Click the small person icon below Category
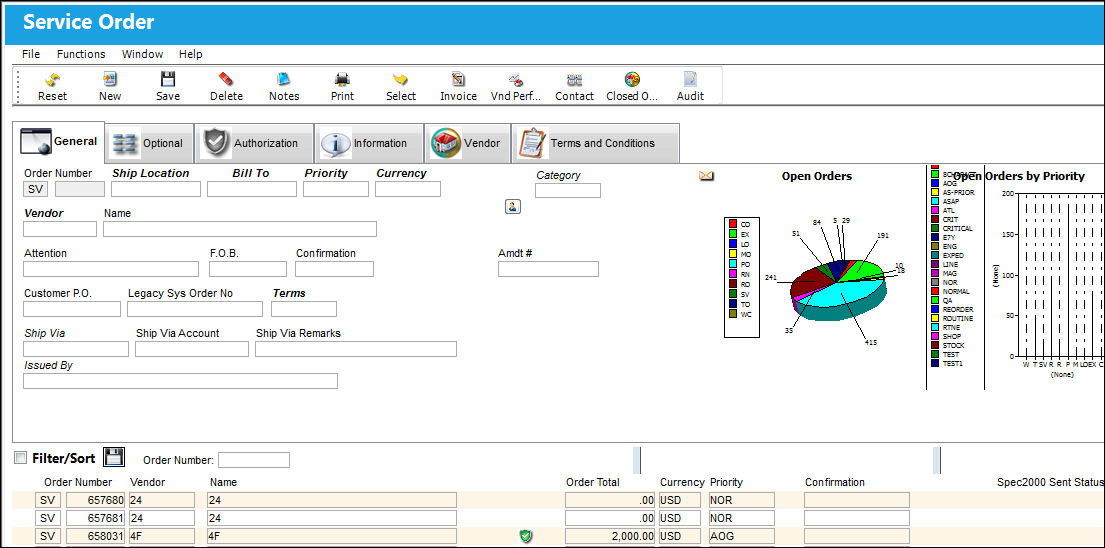Viewport: 1105px width, 548px height. [x=513, y=206]
